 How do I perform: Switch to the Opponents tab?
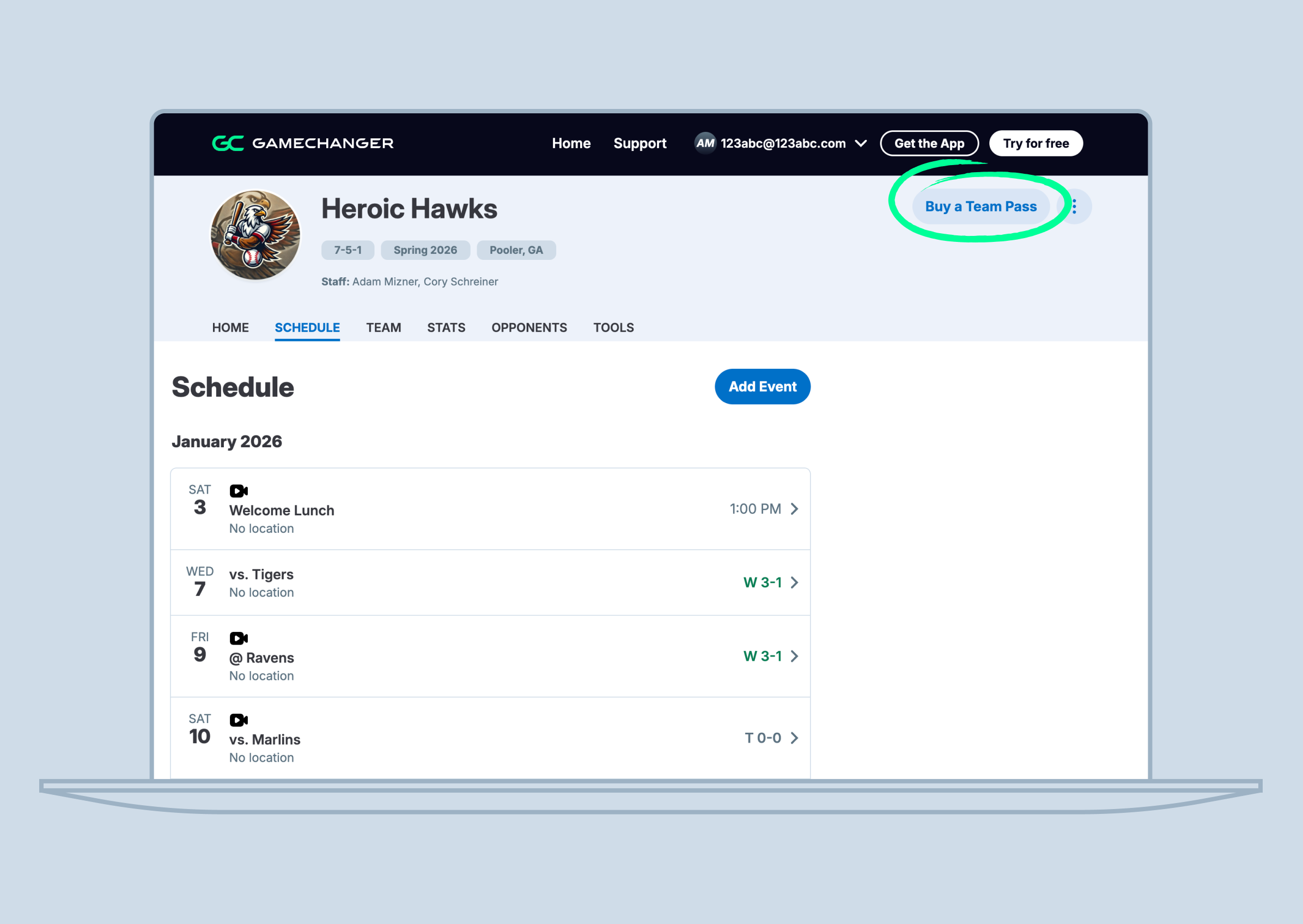[x=529, y=328]
